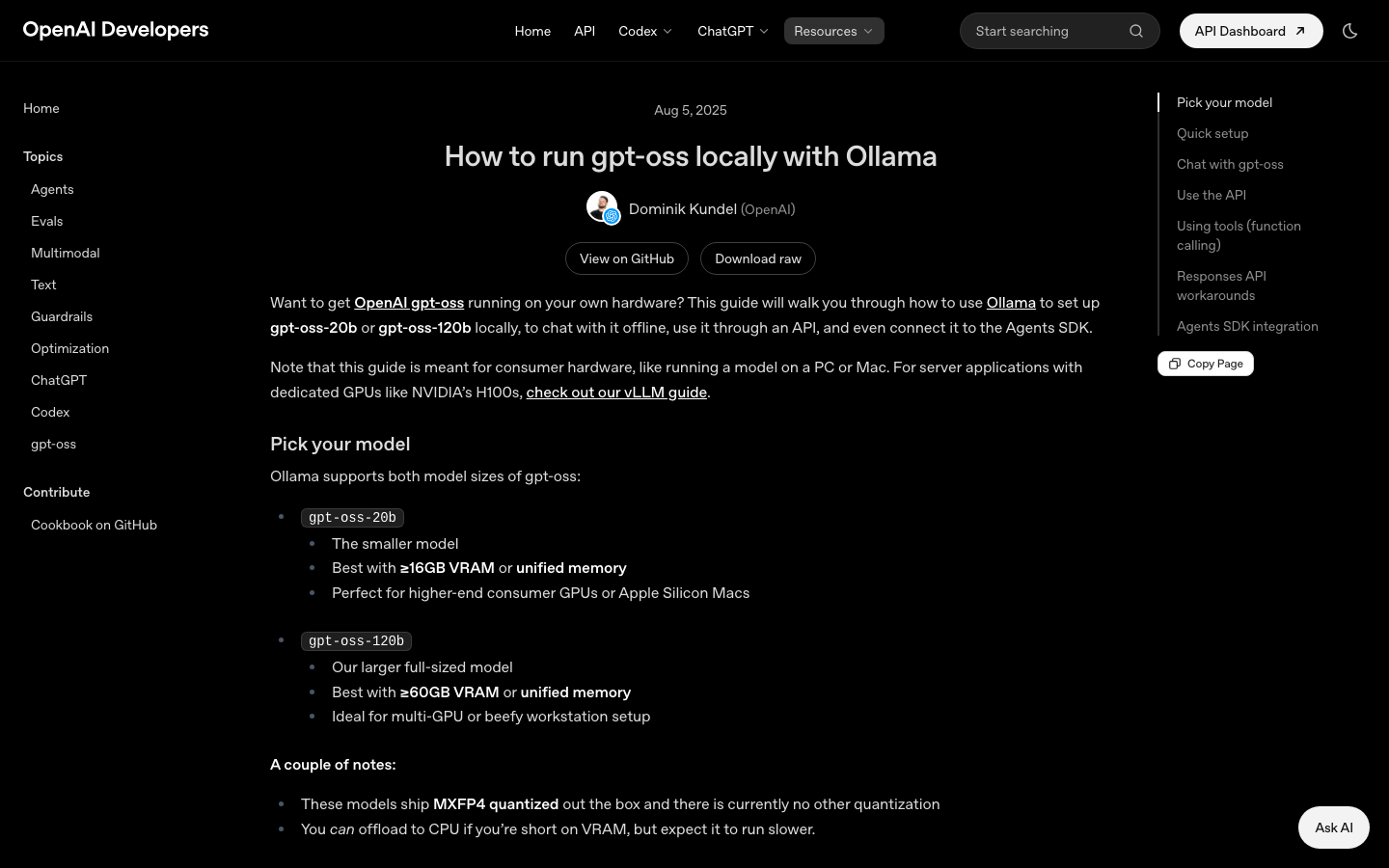Click 'The smaller model' bullet text
Screen dimensions: 1389x868
(x=395, y=543)
